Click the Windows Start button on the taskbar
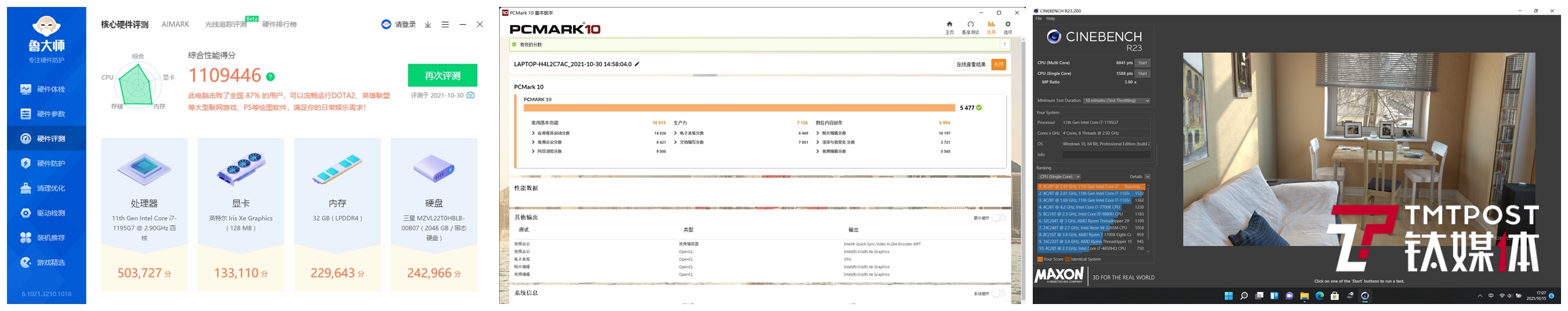 tap(1228, 296)
